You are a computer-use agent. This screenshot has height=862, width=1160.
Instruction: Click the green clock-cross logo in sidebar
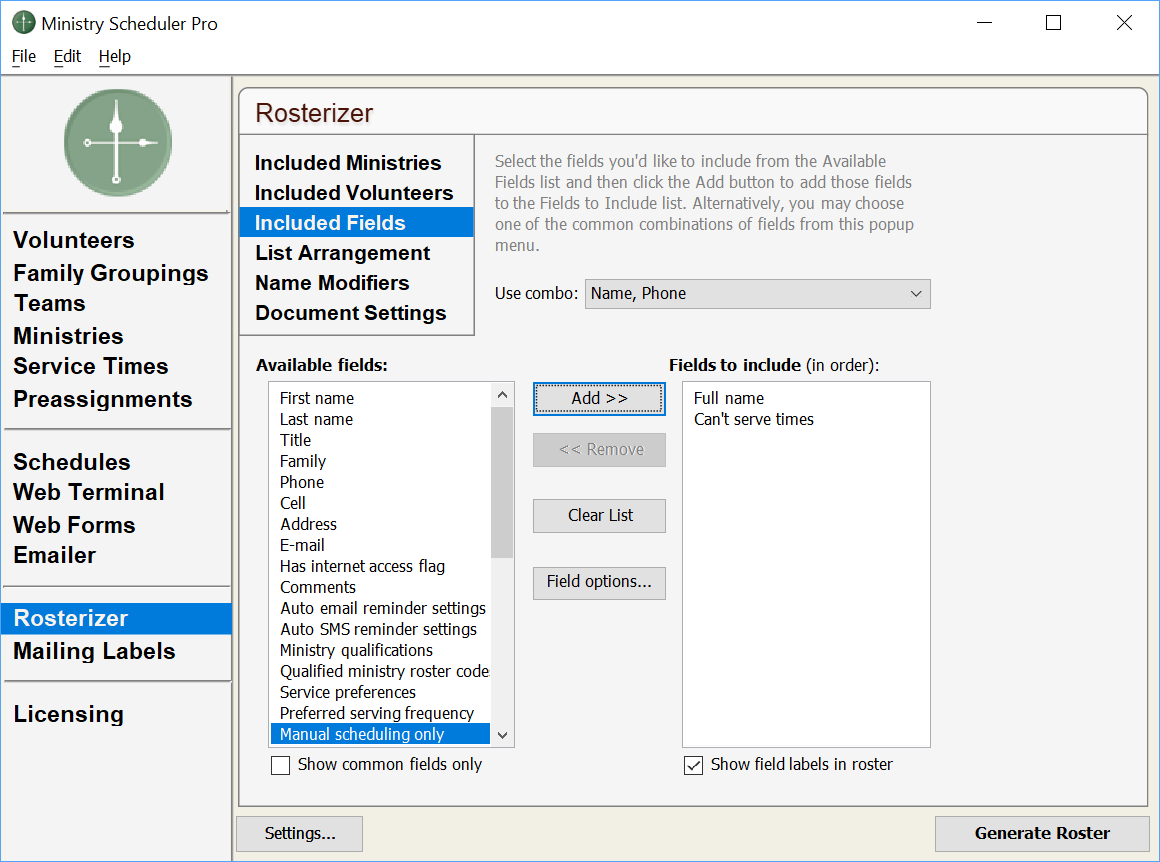coord(117,143)
